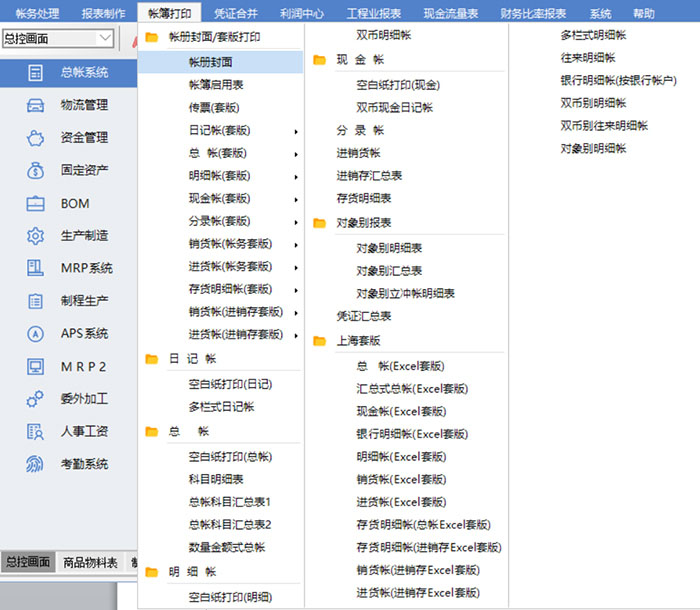Image resolution: width=700 pixels, height=610 pixels.
Task: Choose 帐册封面 from the menu
Action: [211, 62]
